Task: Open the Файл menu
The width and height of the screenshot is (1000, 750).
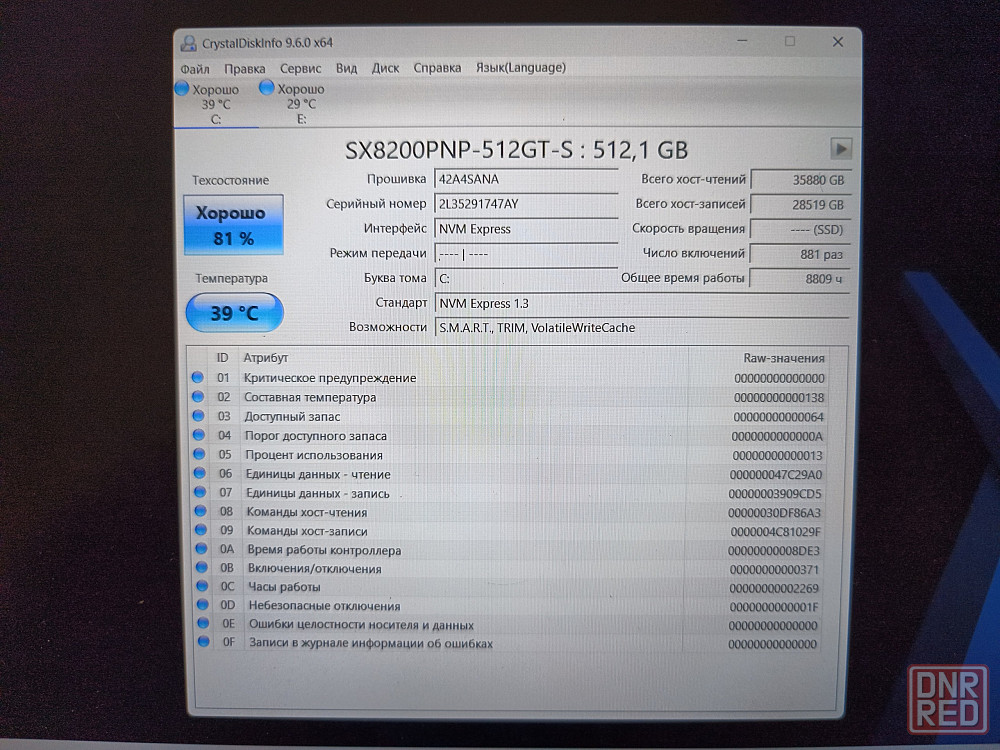Action: 195,68
